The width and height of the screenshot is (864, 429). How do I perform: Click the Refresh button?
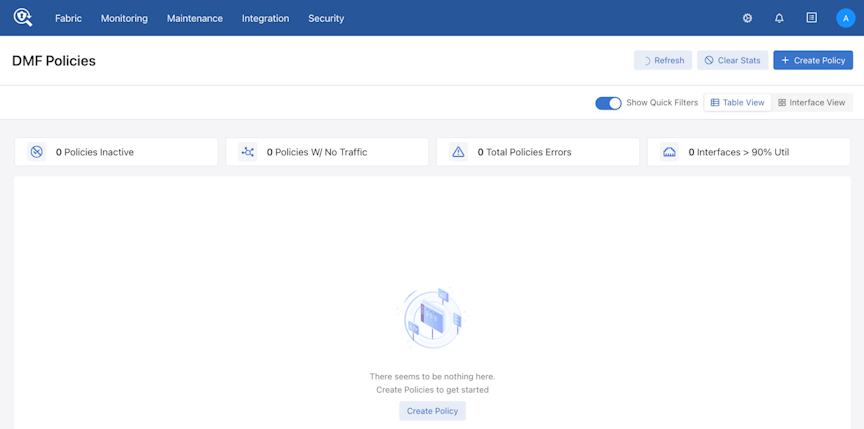point(663,61)
